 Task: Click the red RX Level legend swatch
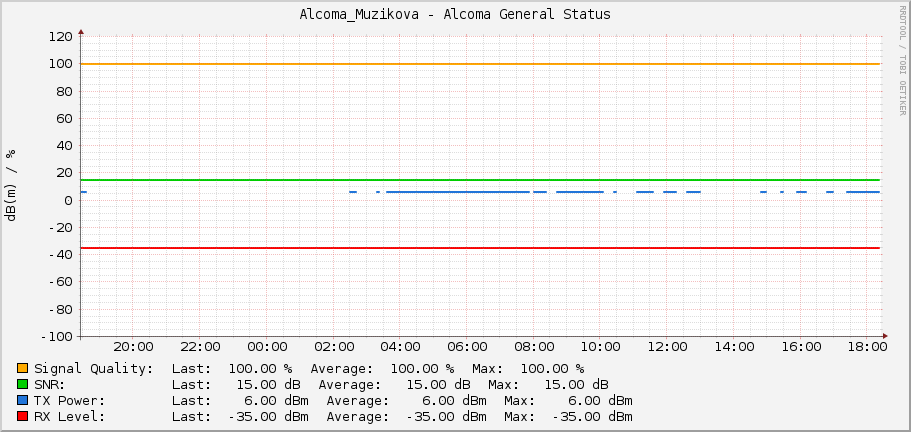click(22, 417)
